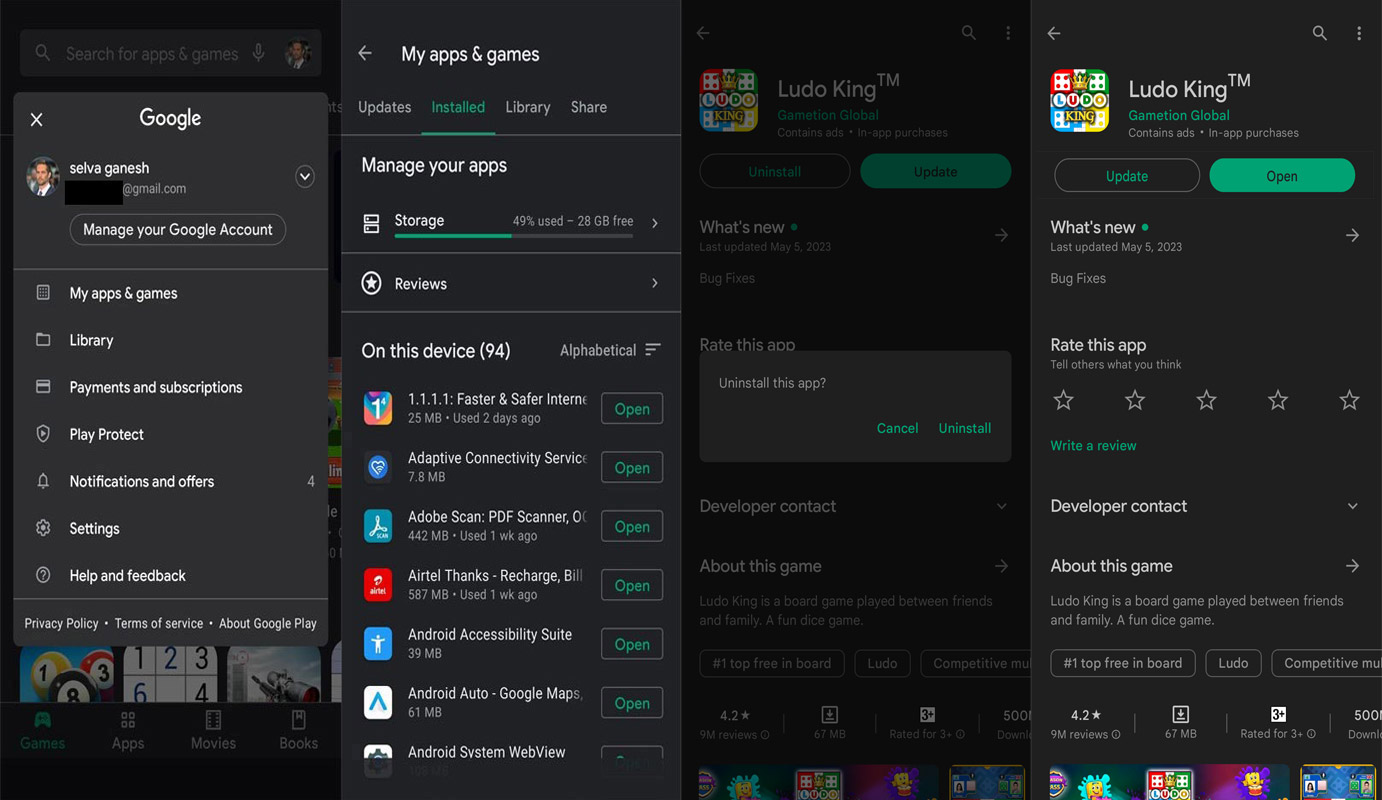1382x800 pixels.
Task: Open Adaptive Connectivity Services app
Action: [x=632, y=468]
